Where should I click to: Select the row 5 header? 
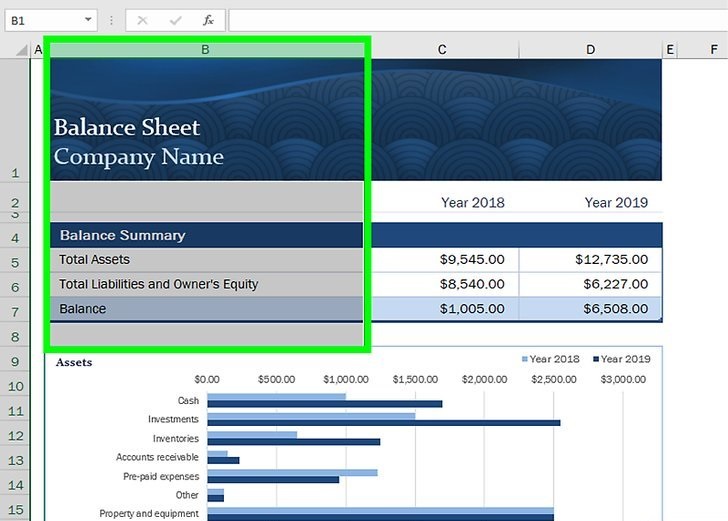click(x=14, y=262)
